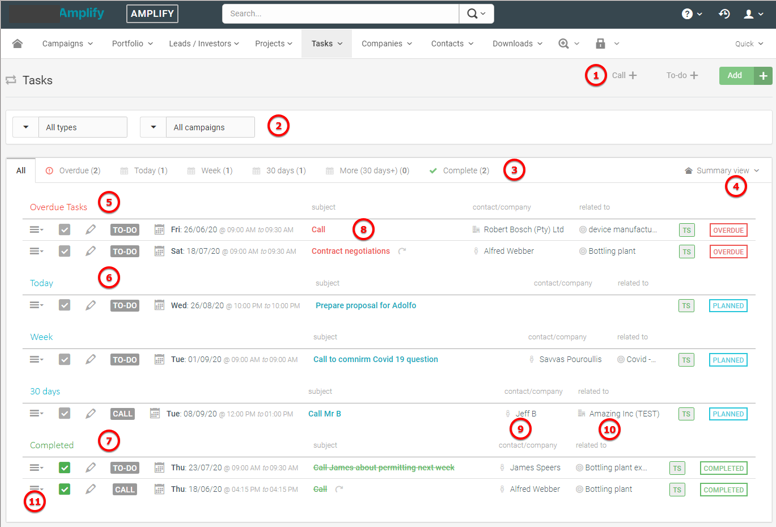
Task: Switch to the 30 days (1) tab
Action: click(279, 170)
